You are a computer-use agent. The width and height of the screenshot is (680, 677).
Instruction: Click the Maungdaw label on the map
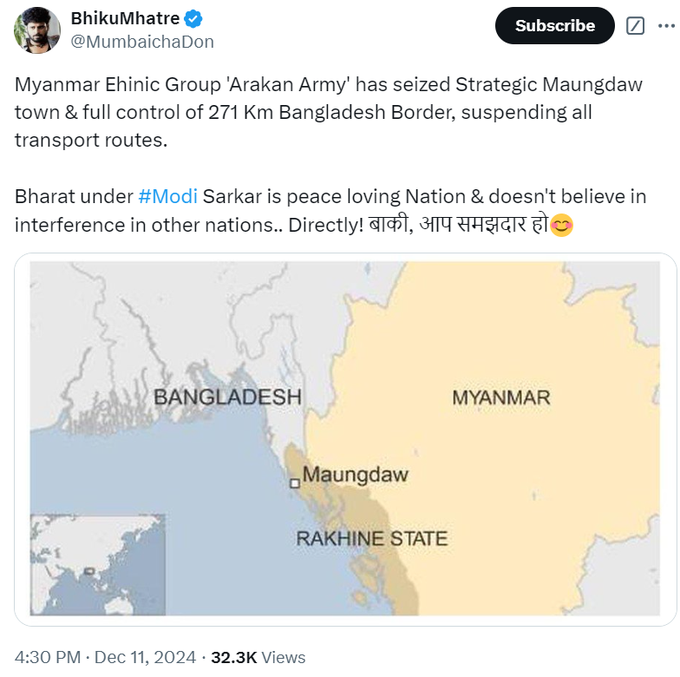pyautogui.click(x=355, y=475)
